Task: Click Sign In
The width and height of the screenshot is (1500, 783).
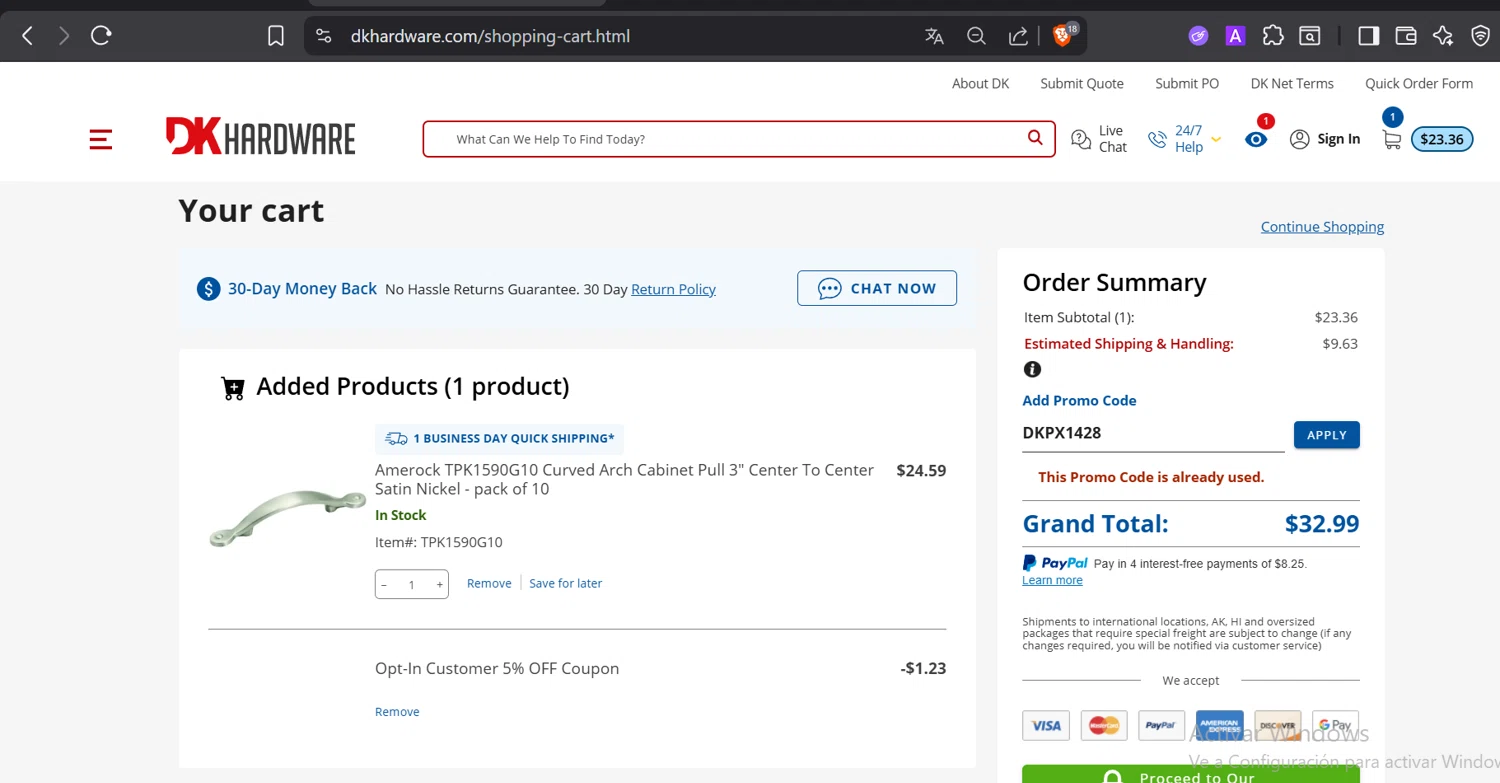Action: [x=1325, y=139]
